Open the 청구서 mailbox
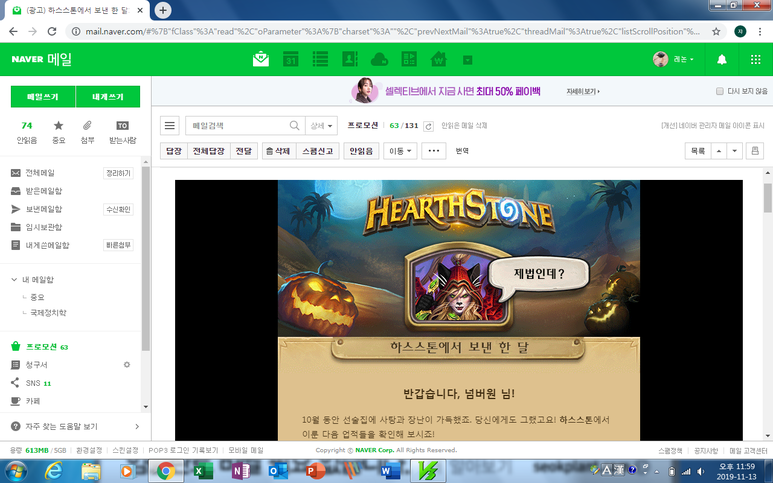 click(x=36, y=365)
